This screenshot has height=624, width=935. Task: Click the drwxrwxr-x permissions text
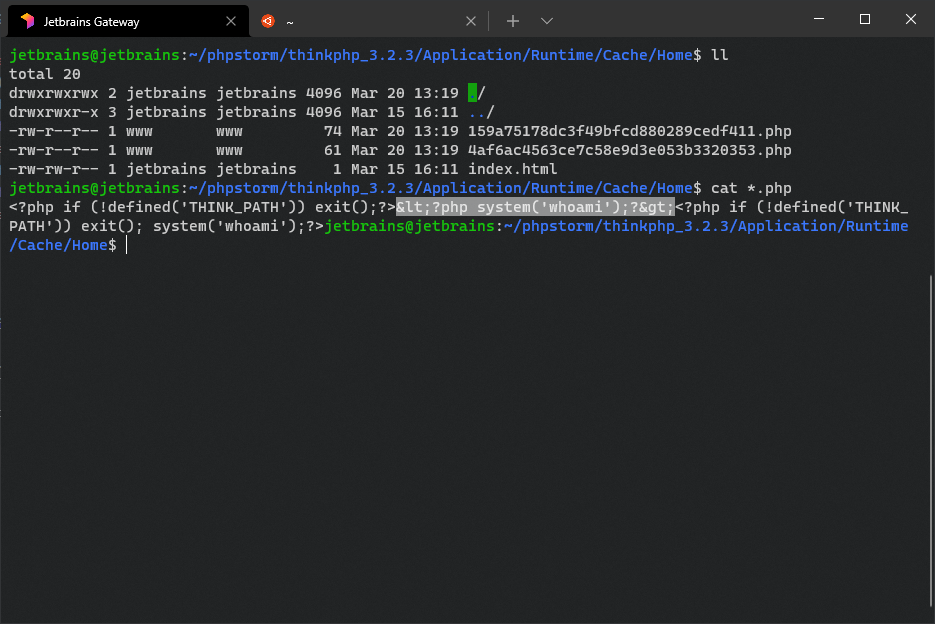click(54, 112)
